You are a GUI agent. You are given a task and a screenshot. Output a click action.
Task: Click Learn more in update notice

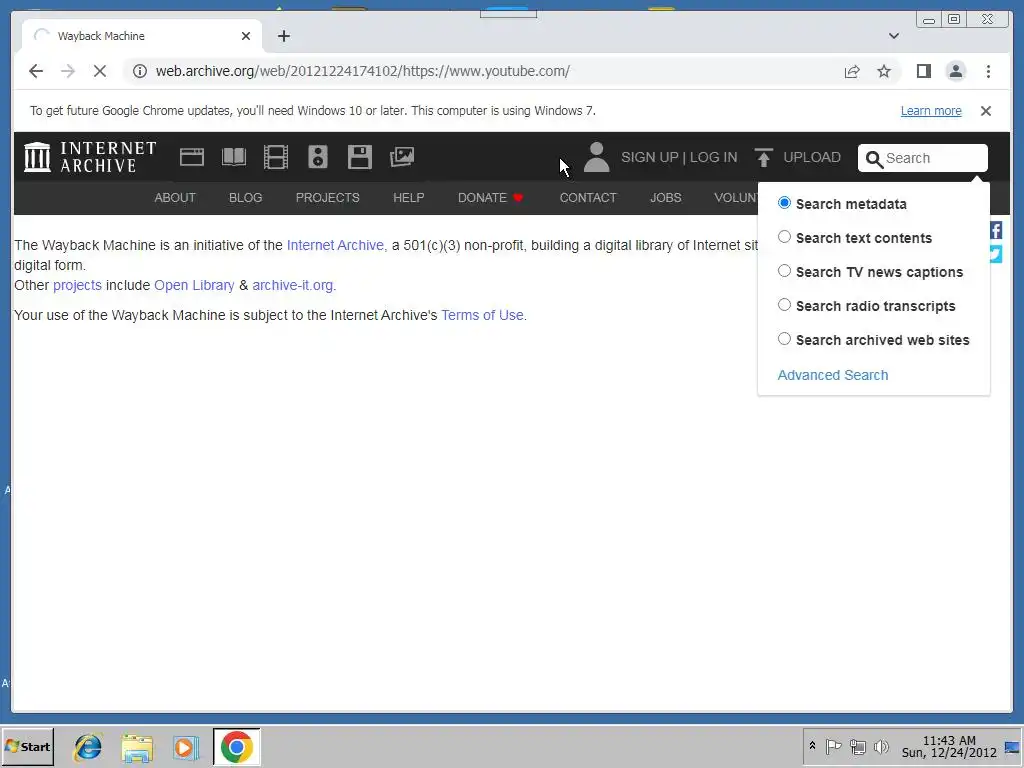931,111
